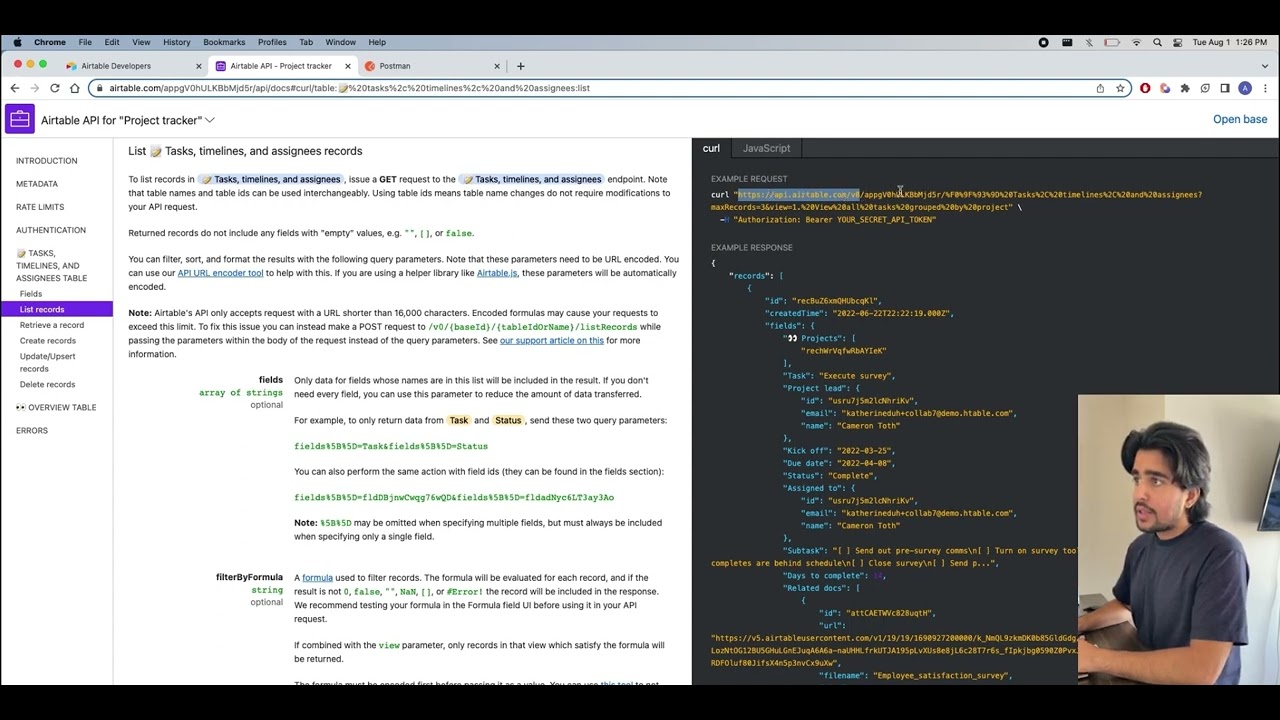This screenshot has height=720, width=1280.
Task: Select the curl code tab
Action: point(711,148)
